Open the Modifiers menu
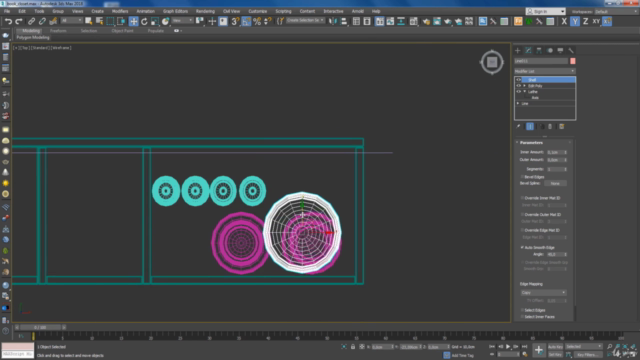The width and height of the screenshot is (640, 360). (120, 11)
